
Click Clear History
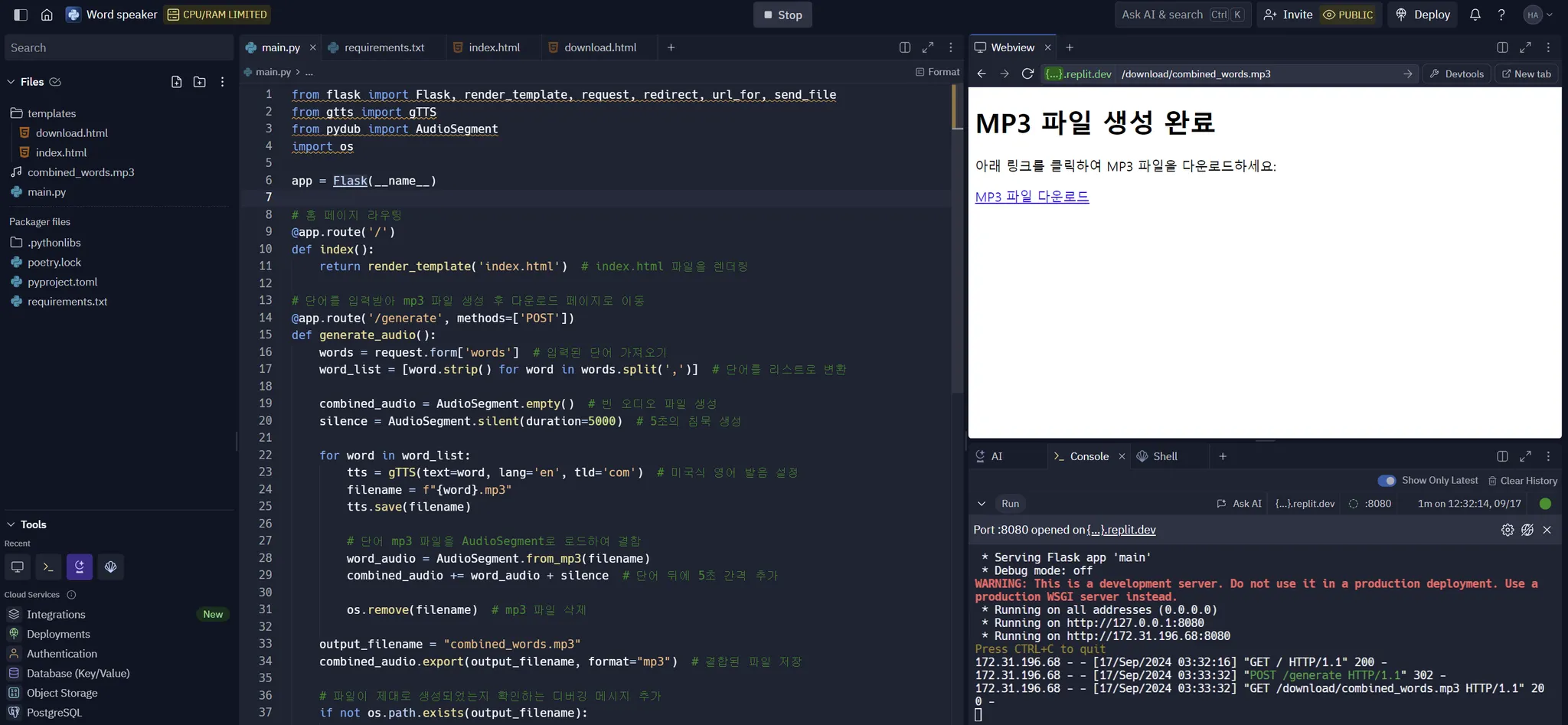[x=1522, y=481]
